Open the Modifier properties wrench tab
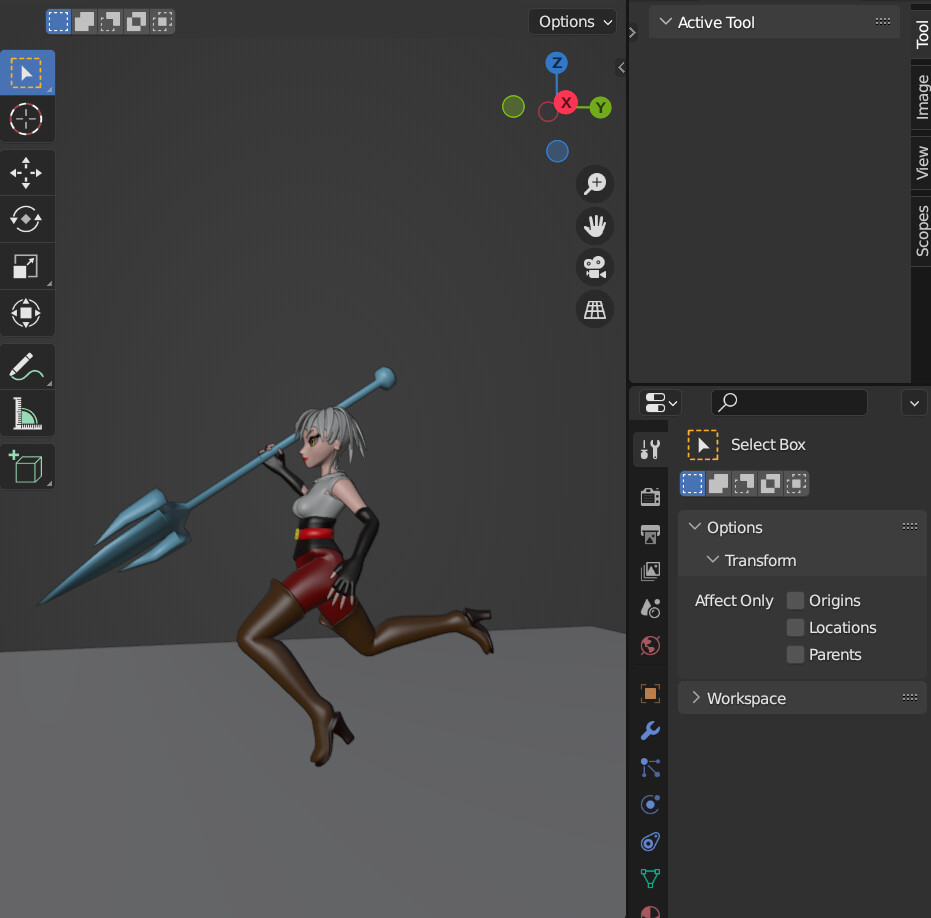The image size is (931, 918). tap(649, 731)
